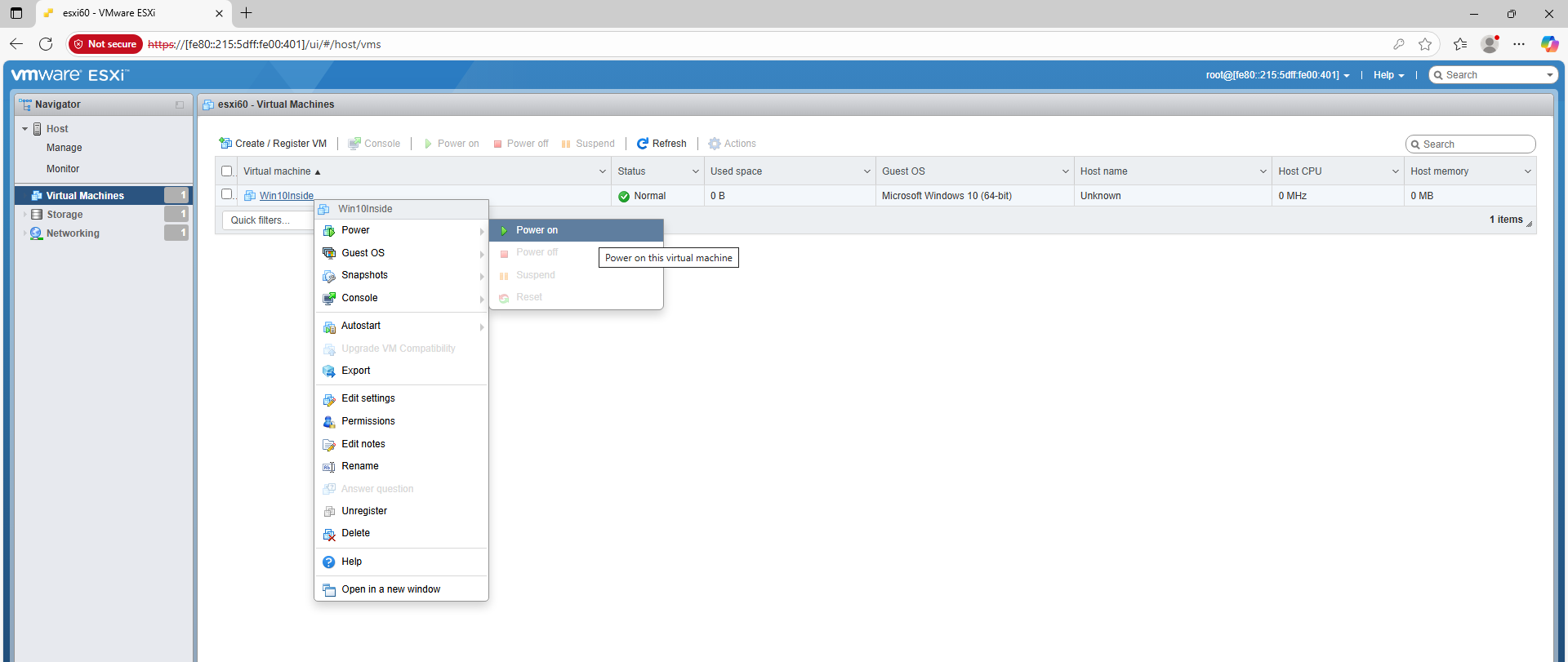This screenshot has height=662, width=1568.
Task: Click the Networking globe icon in Navigator
Action: click(x=37, y=233)
